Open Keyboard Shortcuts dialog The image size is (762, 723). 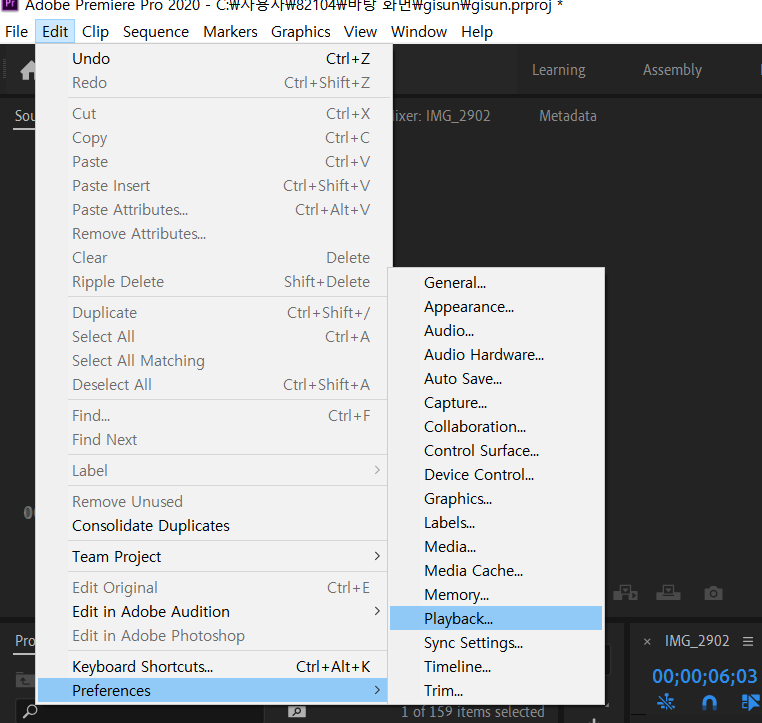tap(213, 667)
